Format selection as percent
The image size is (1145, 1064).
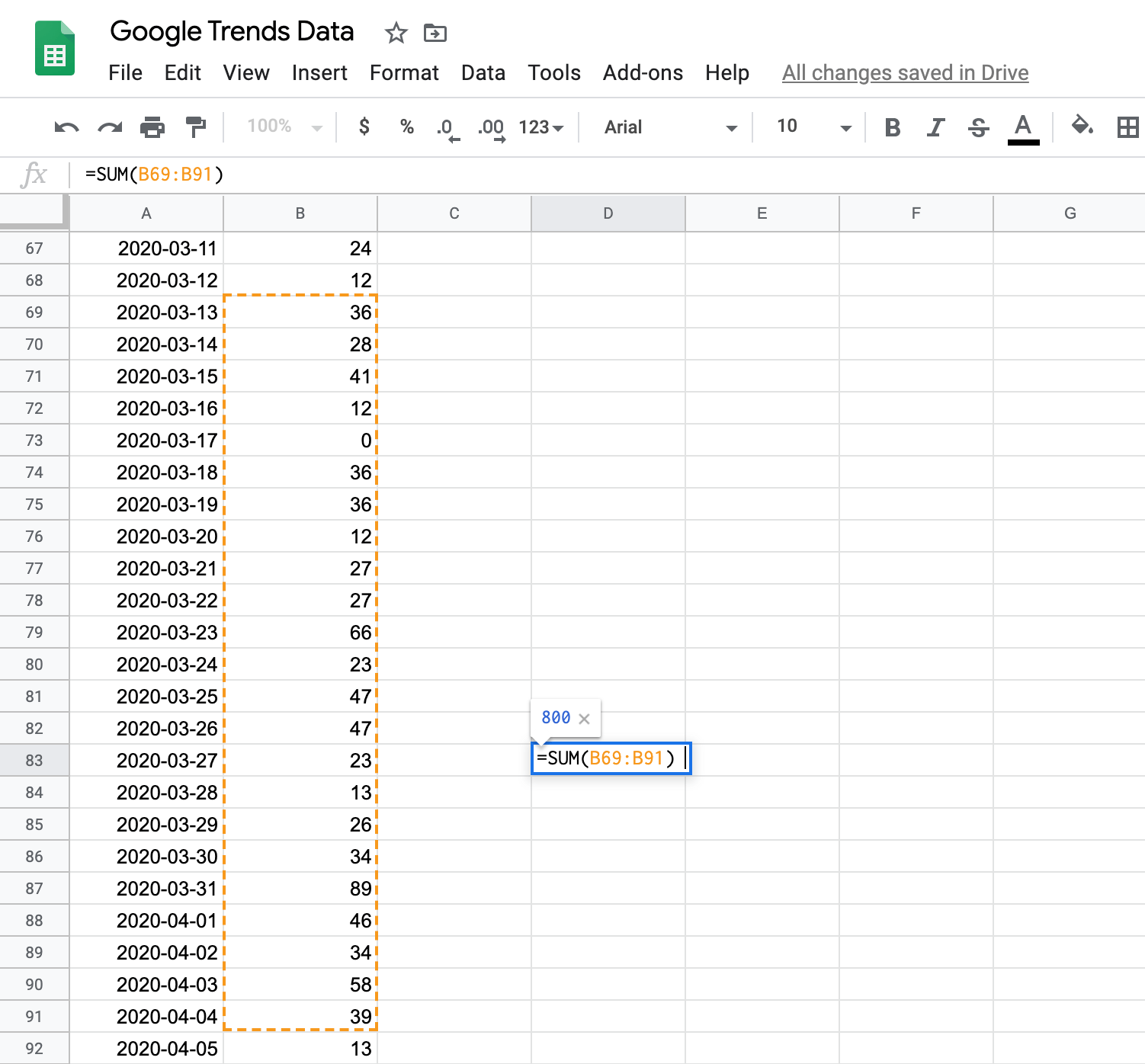click(407, 127)
